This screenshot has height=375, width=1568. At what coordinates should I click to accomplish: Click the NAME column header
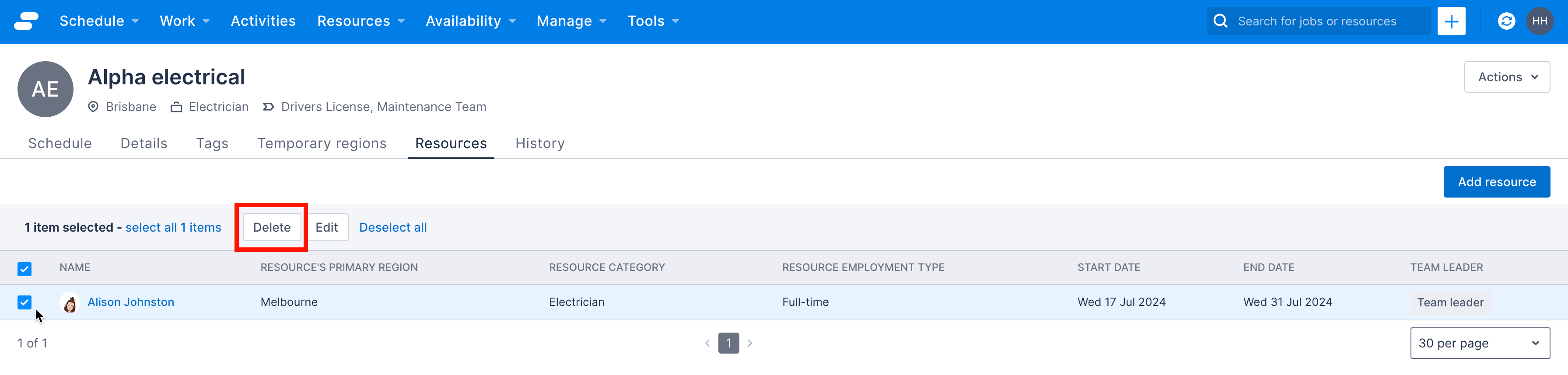click(x=75, y=267)
